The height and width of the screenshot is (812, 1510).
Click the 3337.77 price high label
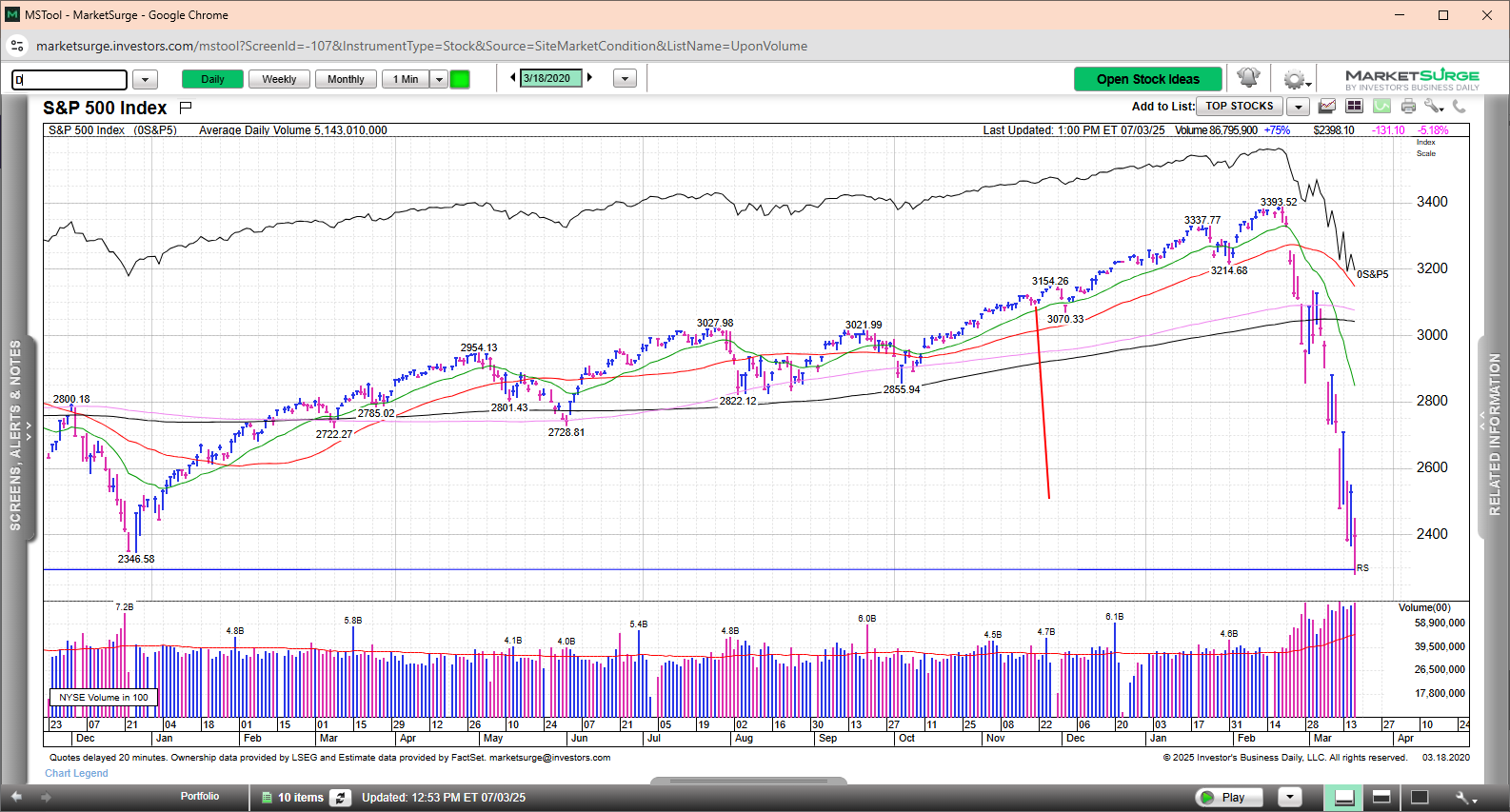click(x=1202, y=220)
